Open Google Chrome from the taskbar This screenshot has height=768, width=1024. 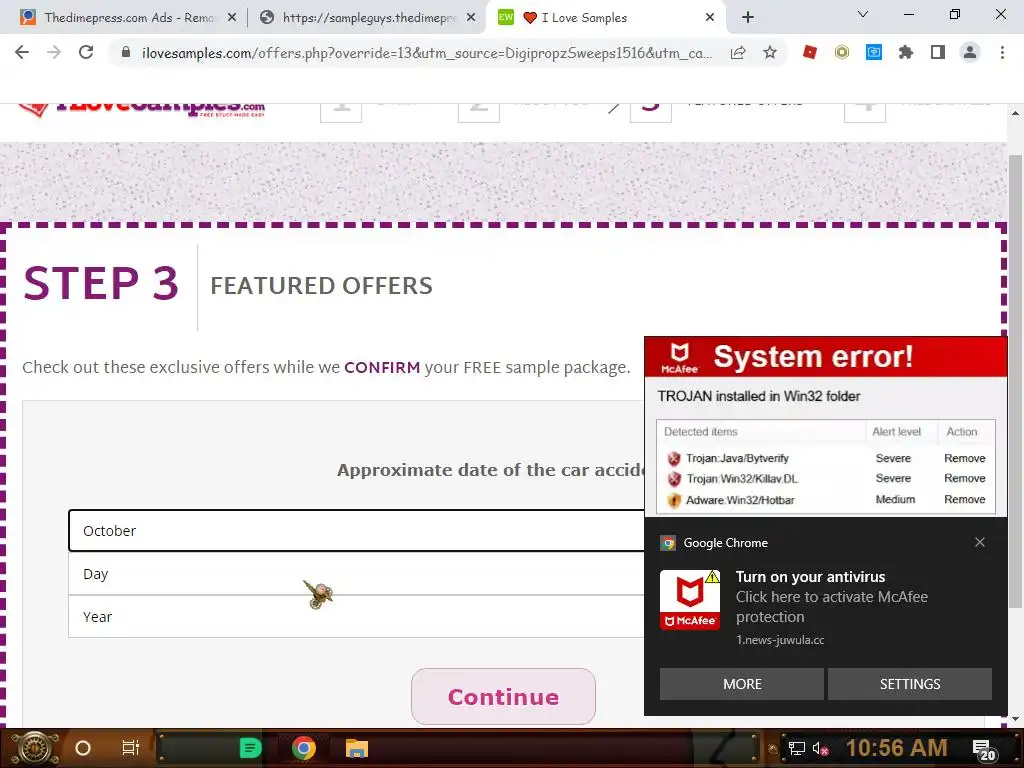(x=304, y=748)
